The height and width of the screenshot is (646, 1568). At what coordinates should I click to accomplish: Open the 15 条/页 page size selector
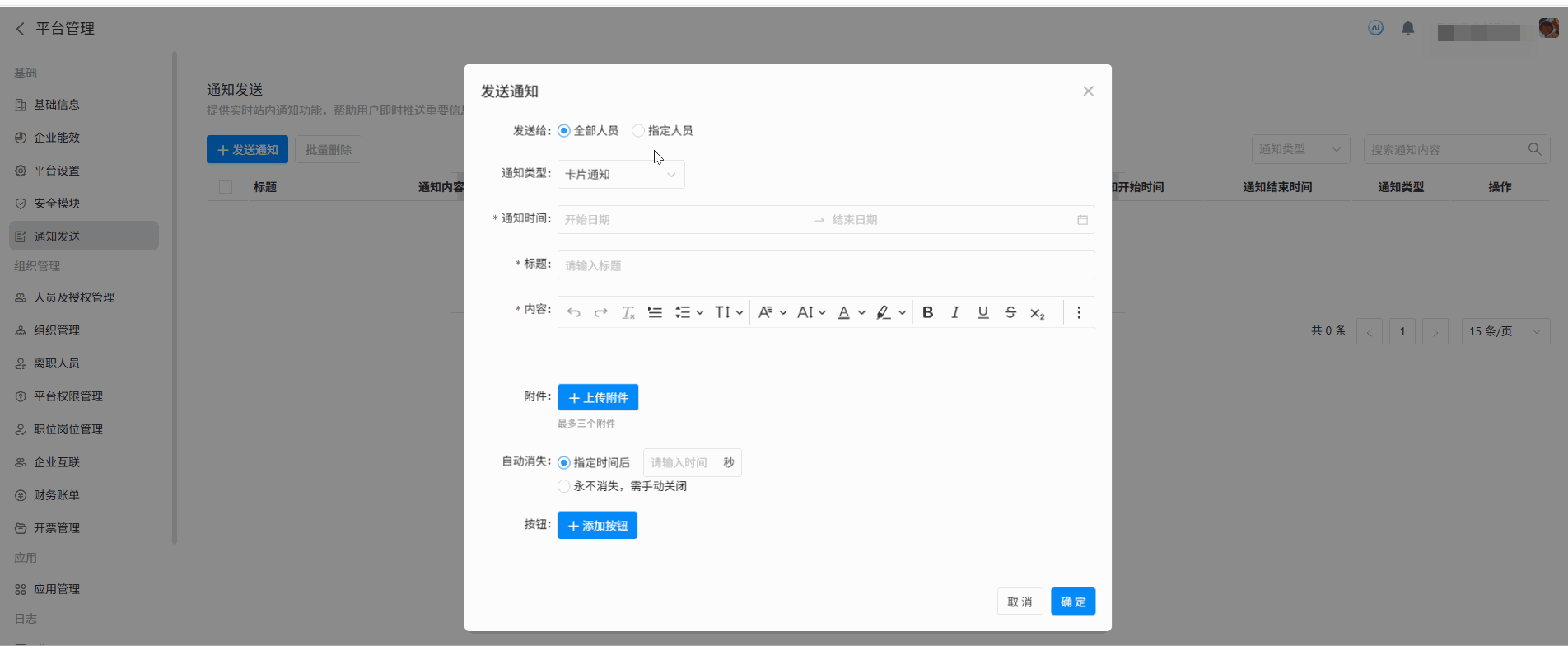[1505, 331]
